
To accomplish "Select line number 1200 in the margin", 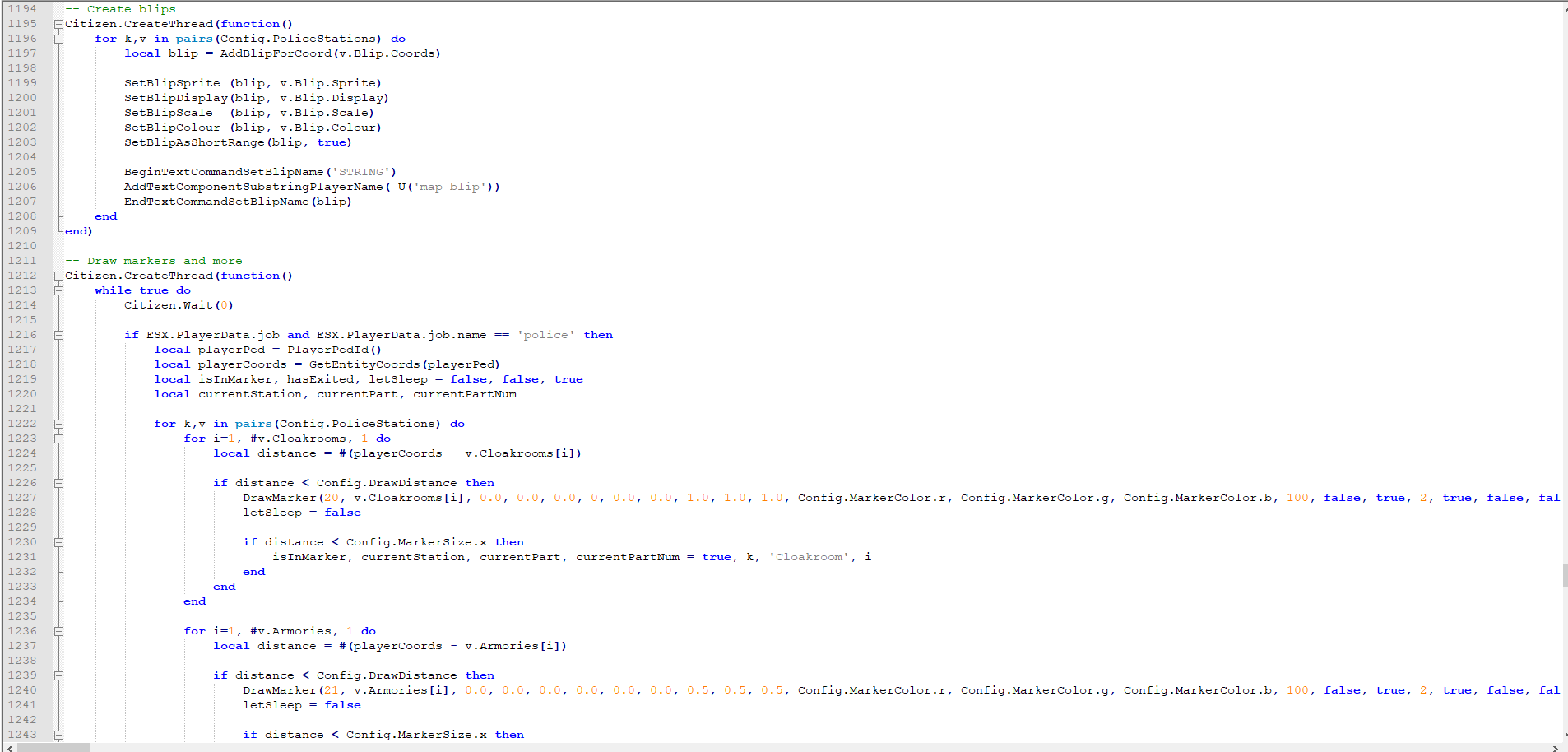I will coord(21,97).
